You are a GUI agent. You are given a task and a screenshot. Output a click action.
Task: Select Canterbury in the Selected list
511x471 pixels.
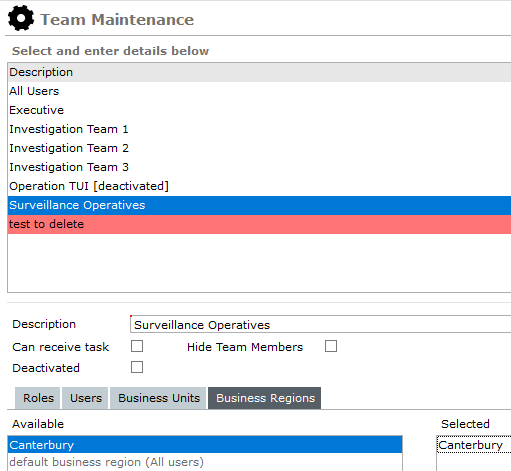[474, 445]
